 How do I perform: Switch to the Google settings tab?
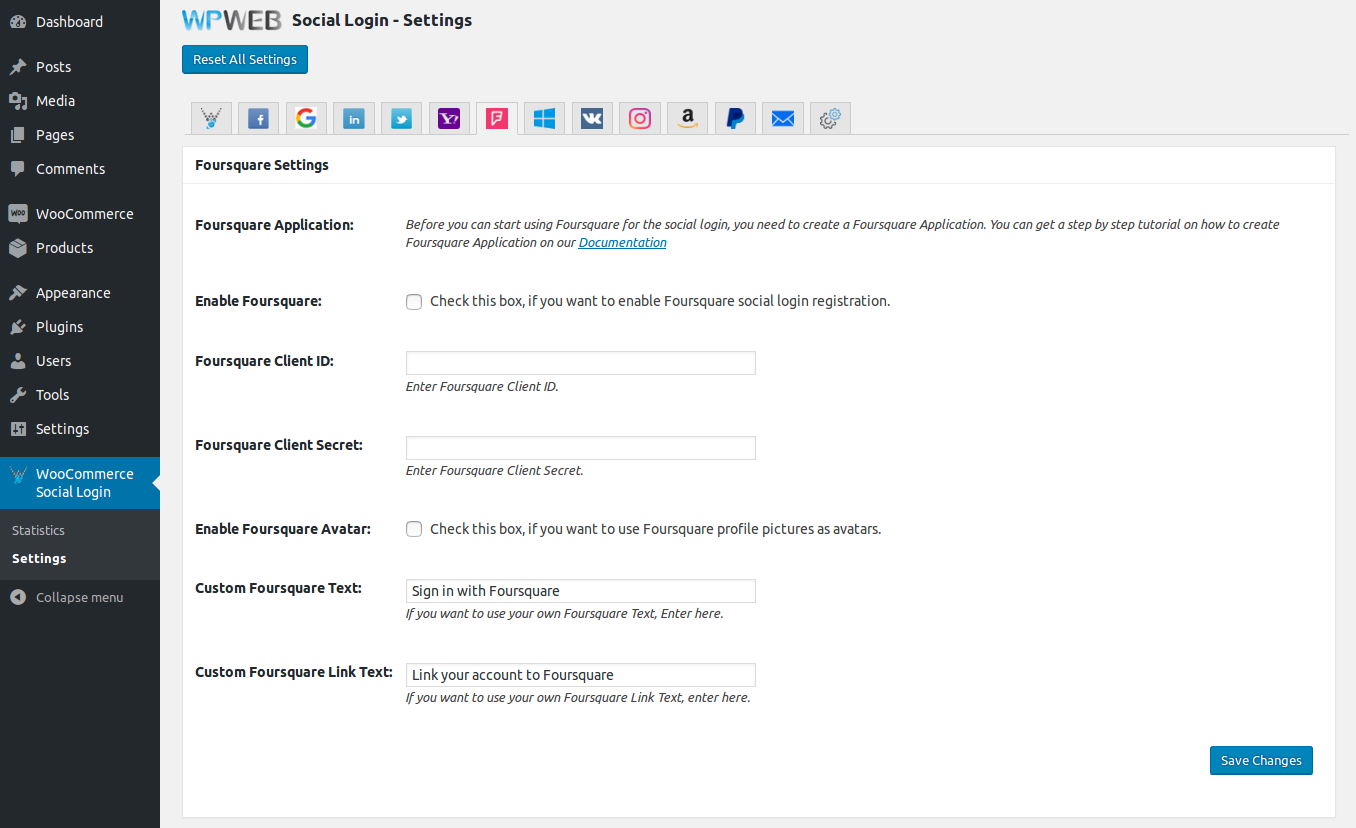(306, 119)
